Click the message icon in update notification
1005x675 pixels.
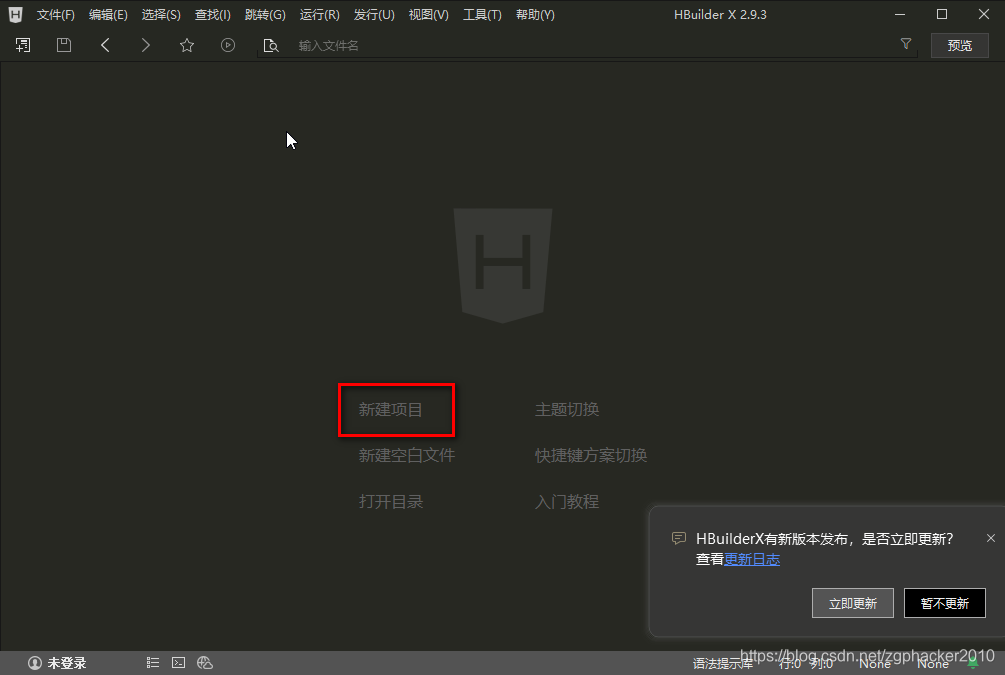click(x=679, y=538)
